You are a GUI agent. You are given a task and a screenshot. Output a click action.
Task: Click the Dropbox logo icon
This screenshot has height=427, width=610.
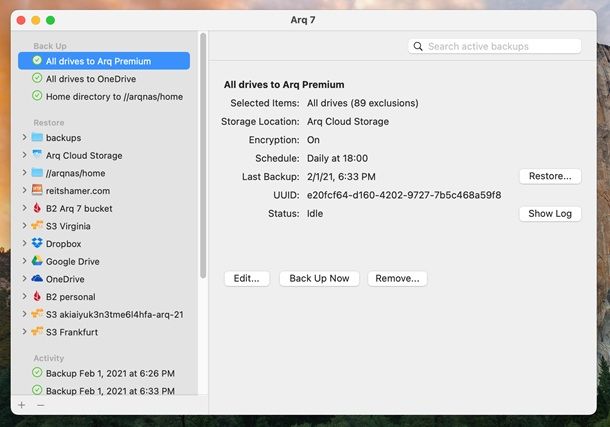(37, 243)
